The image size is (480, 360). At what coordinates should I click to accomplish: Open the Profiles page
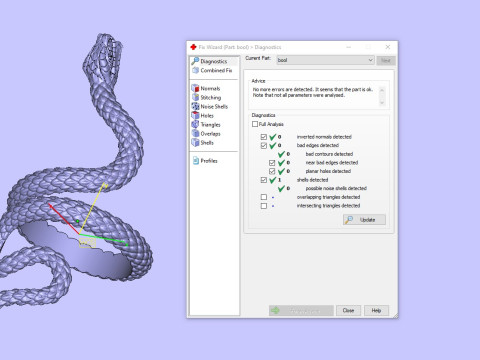point(205,161)
